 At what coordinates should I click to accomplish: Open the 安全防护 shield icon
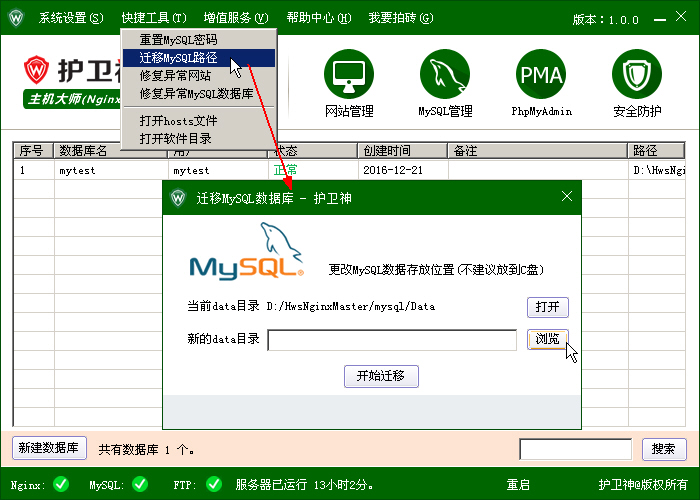(x=637, y=74)
